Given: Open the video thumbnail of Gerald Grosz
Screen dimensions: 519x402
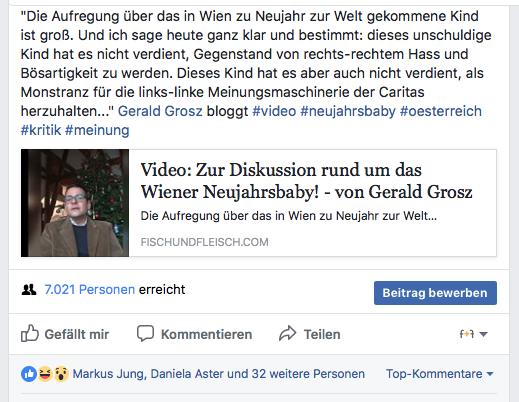Looking at the screenshot, I should pos(75,203).
